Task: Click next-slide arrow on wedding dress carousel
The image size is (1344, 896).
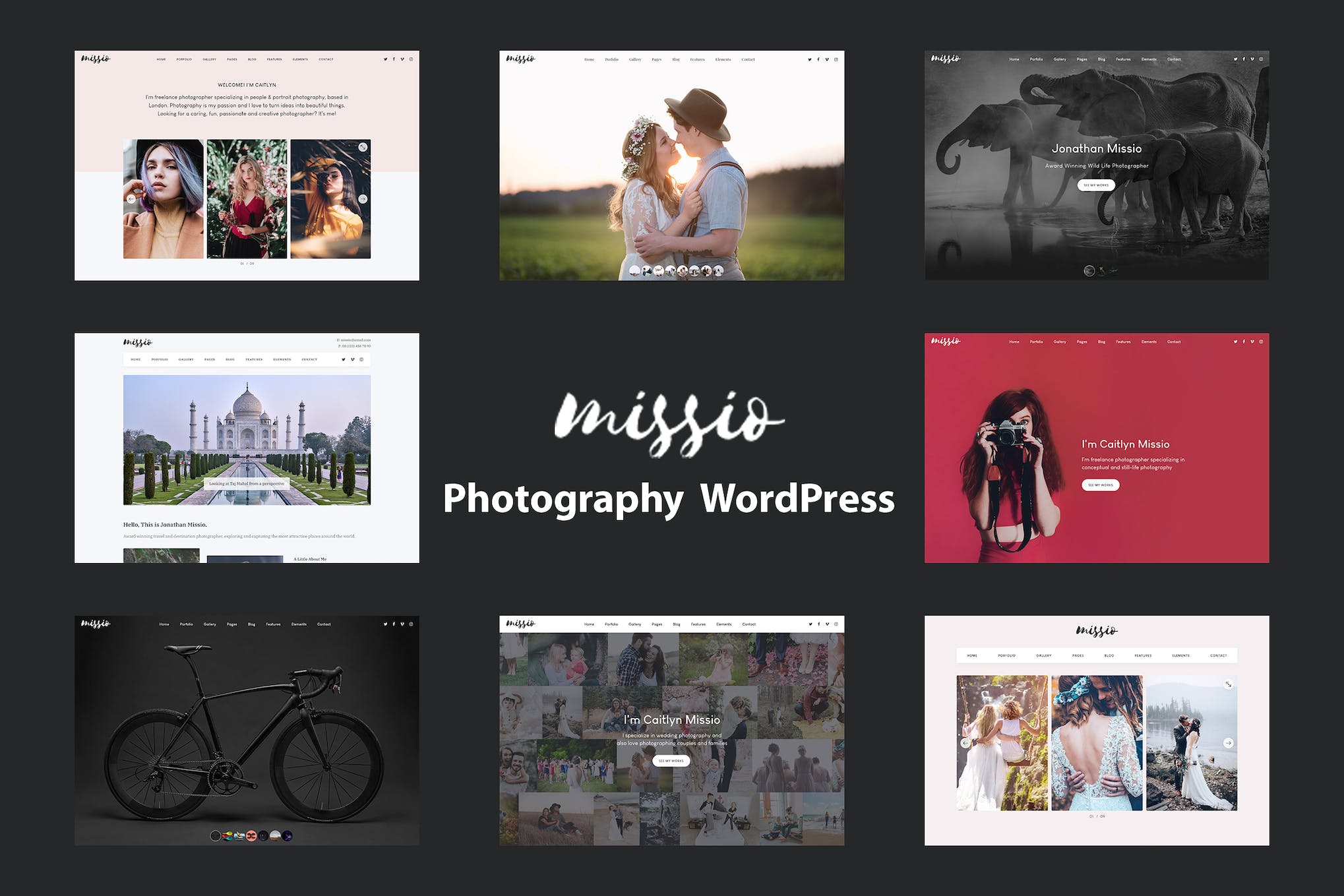Action: pos(1228,743)
